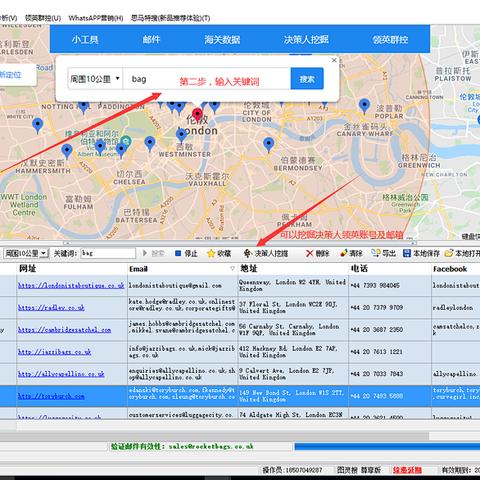Click the blue map pin above Hammersmith
This screenshot has width=480, height=480.
67,152
